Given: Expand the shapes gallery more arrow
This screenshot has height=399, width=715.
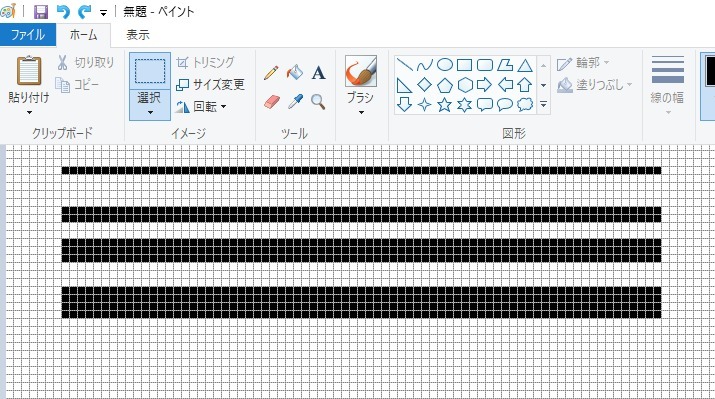Looking at the screenshot, I should tap(543, 105).
